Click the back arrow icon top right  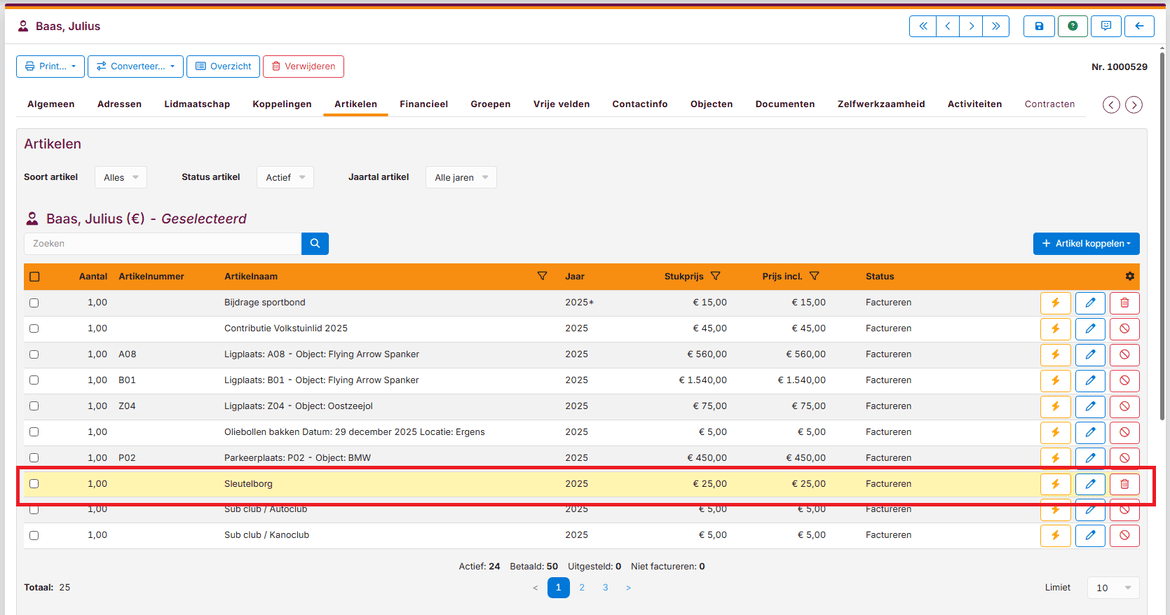[1139, 26]
